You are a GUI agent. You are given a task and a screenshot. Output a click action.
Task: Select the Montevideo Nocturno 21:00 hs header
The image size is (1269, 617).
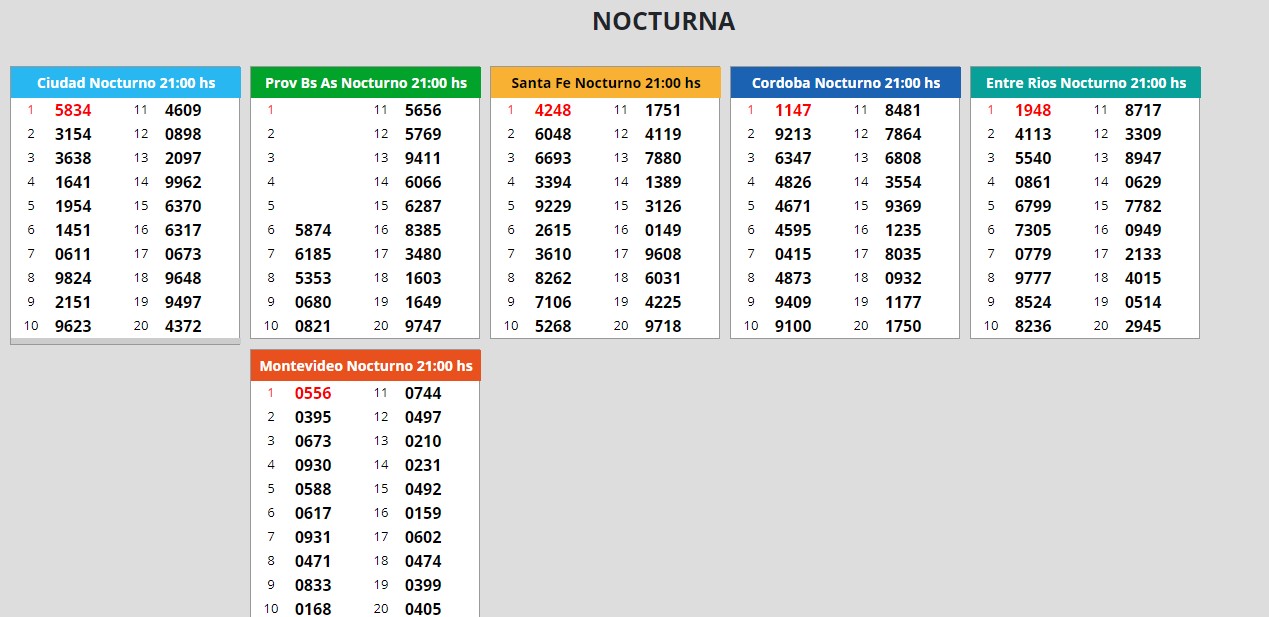pyautogui.click(x=365, y=366)
